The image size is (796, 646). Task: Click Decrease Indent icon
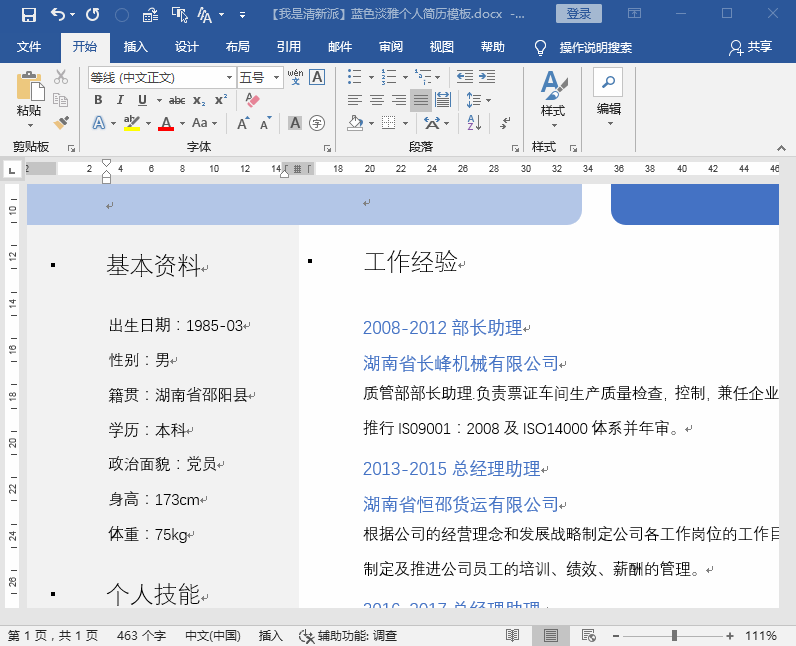click(465, 77)
